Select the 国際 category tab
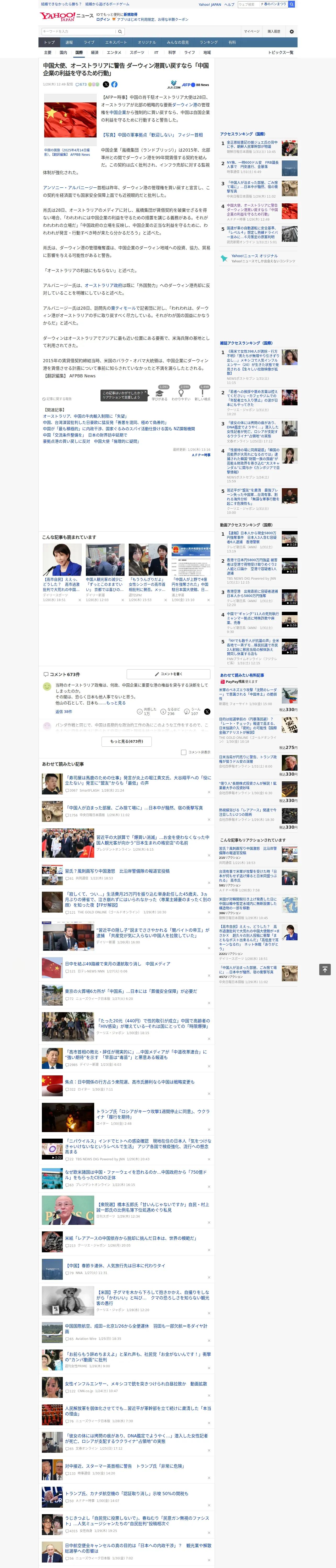Viewport: 336px width, 1568px height. [x=79, y=52]
